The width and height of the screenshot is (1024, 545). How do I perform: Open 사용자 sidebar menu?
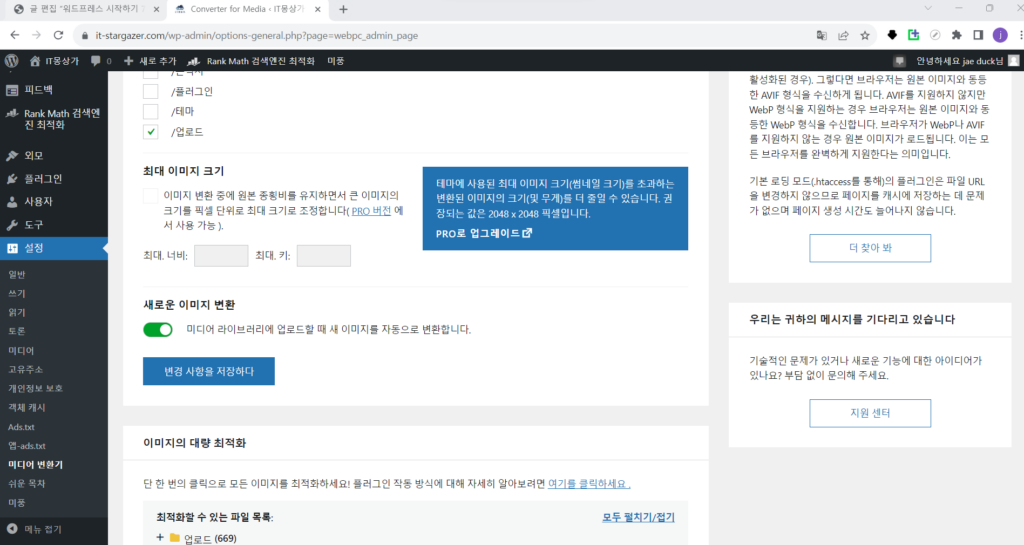(x=54, y=202)
